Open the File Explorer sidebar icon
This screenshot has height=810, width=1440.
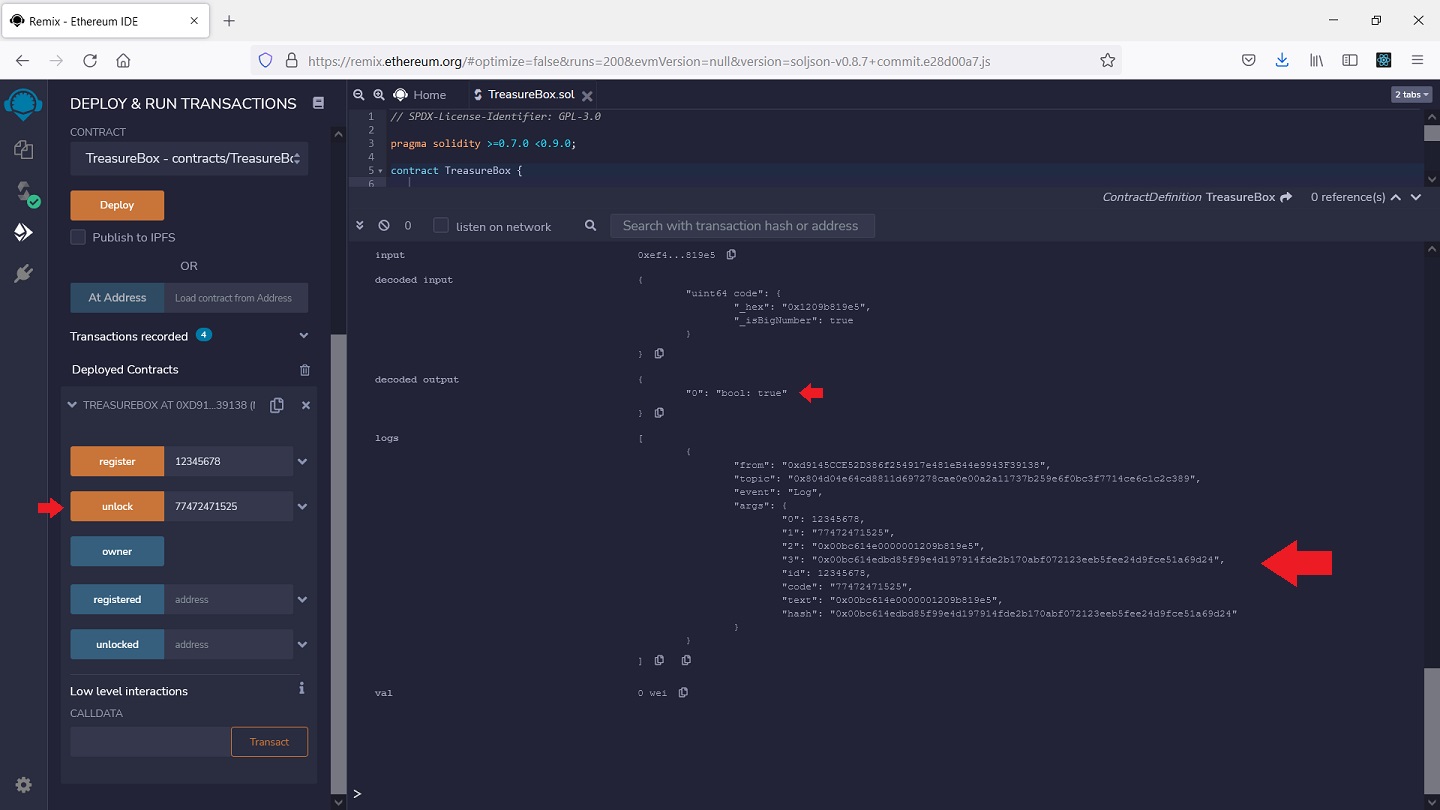(x=23, y=150)
